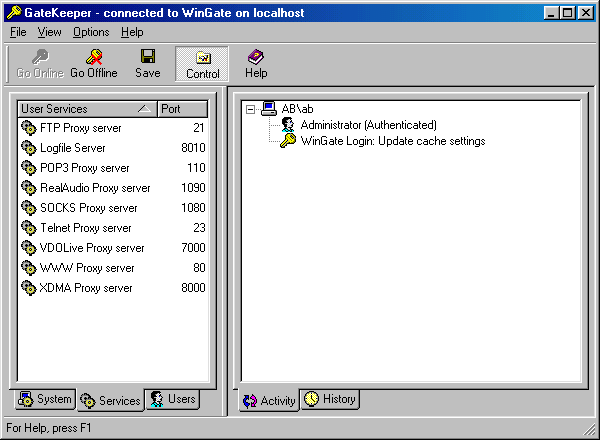Switch to the Services tab
This screenshot has width=600, height=440.
click(111, 401)
